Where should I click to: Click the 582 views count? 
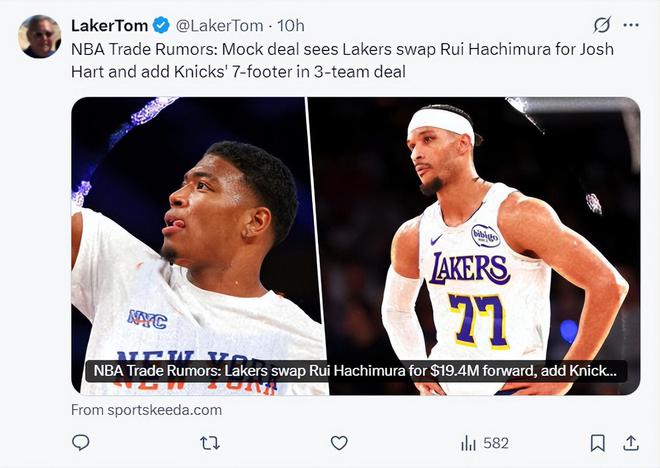pyautogui.click(x=496, y=442)
